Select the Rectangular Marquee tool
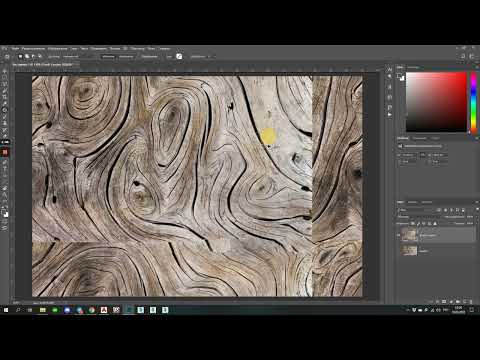 5,77
